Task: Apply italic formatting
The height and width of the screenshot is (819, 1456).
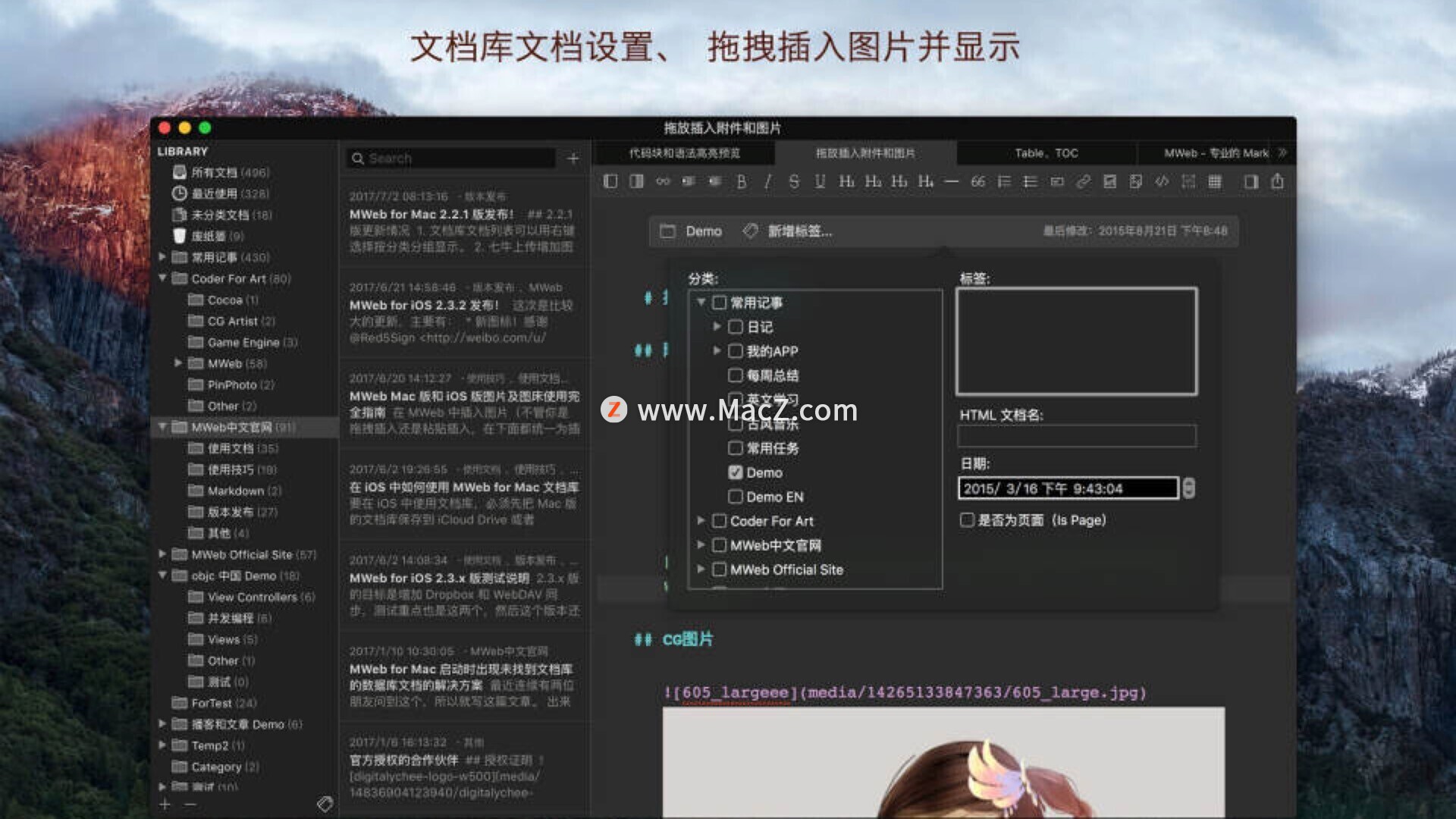Action: coord(767,182)
